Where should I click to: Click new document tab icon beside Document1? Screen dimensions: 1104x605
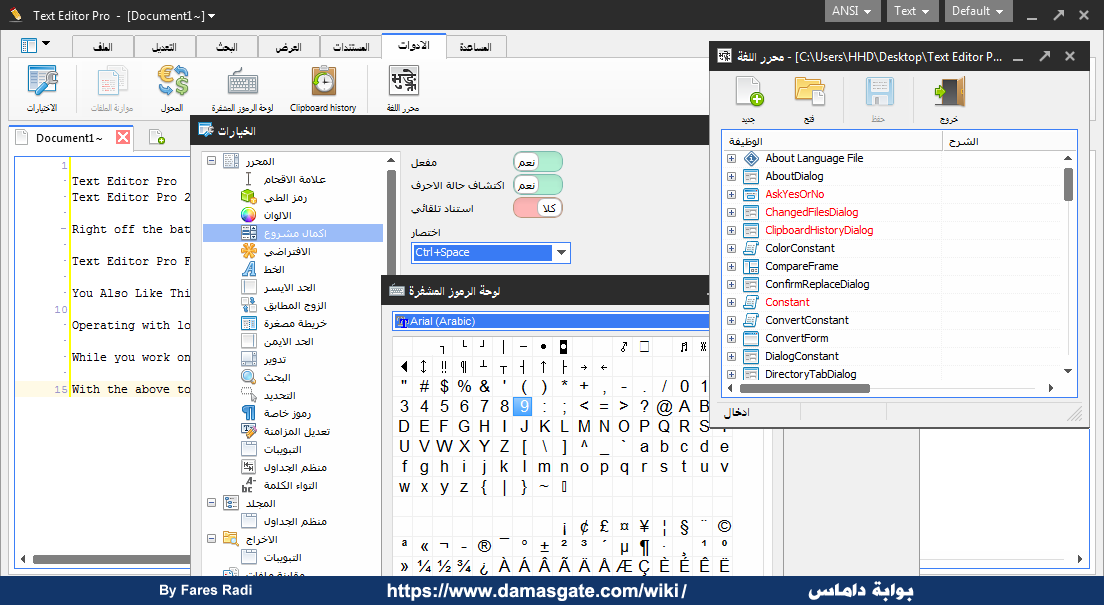click(x=156, y=137)
